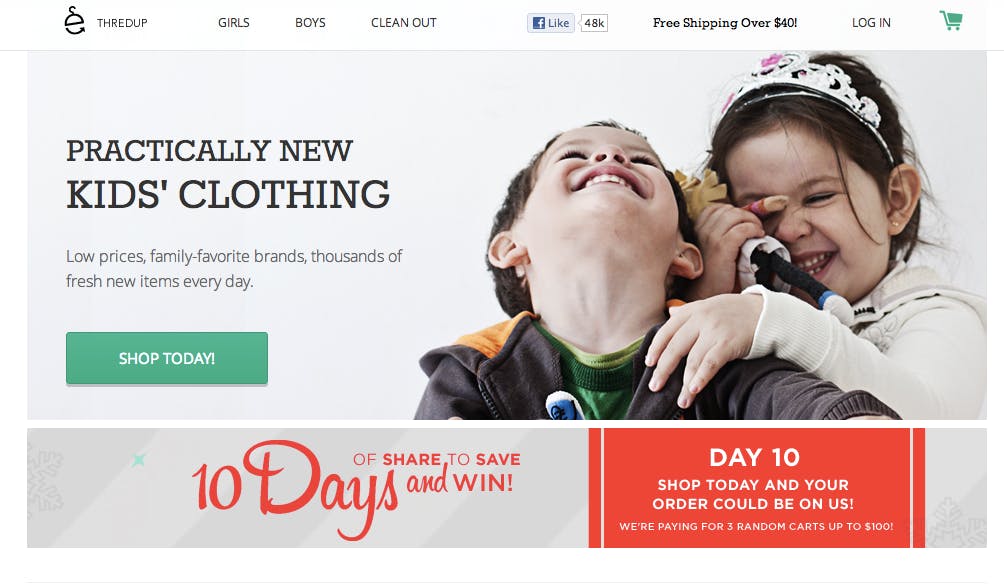The height and width of the screenshot is (586, 1004).
Task: Click the 10 Days promo script text
Action: click(296, 489)
